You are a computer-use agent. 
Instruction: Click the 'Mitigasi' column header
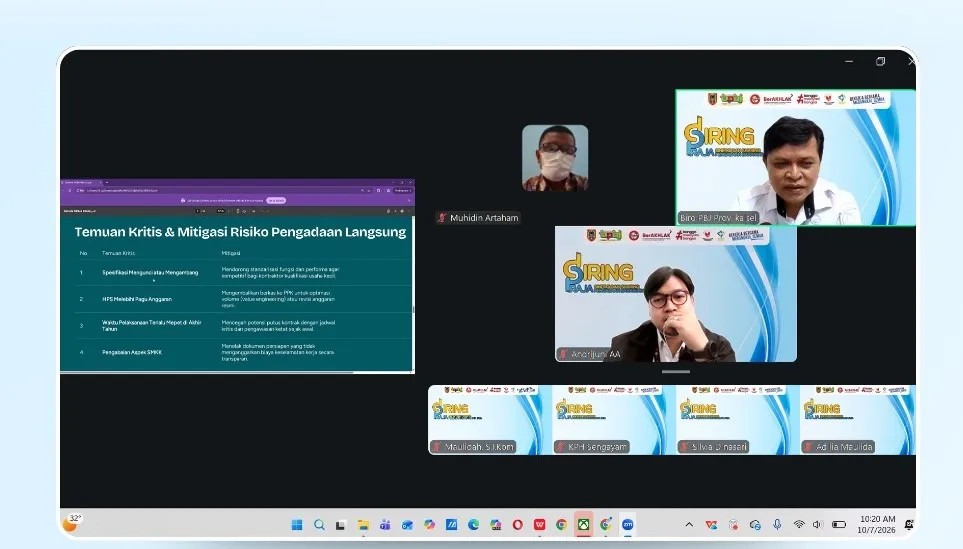pos(231,253)
